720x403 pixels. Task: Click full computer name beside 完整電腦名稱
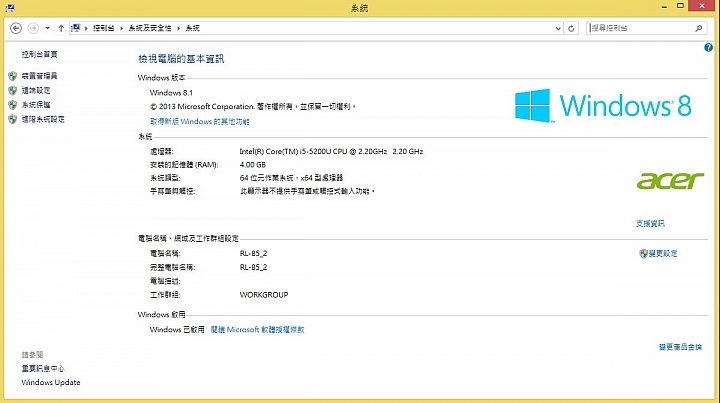coord(253,267)
